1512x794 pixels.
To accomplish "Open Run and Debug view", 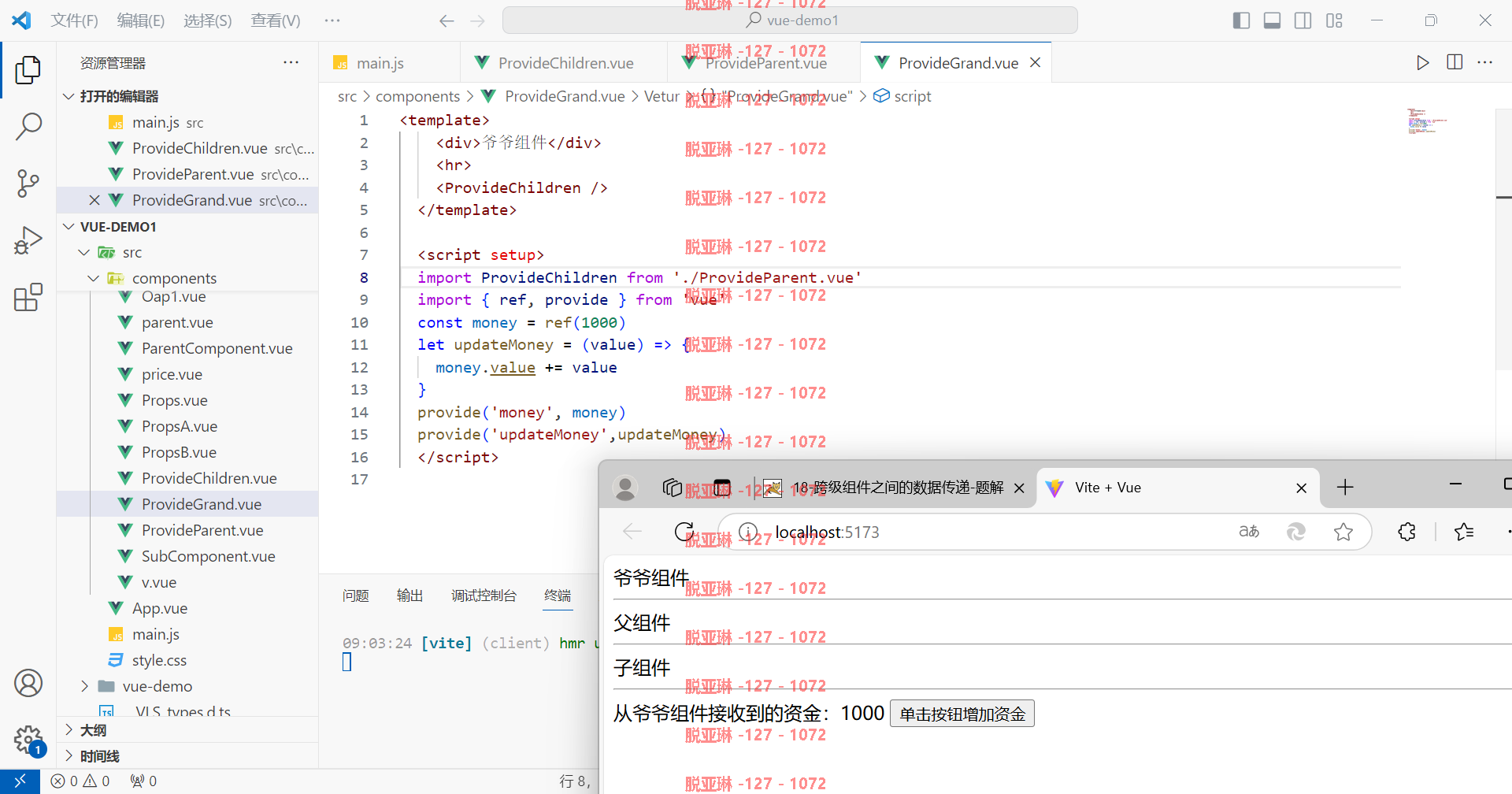I will tap(28, 240).
